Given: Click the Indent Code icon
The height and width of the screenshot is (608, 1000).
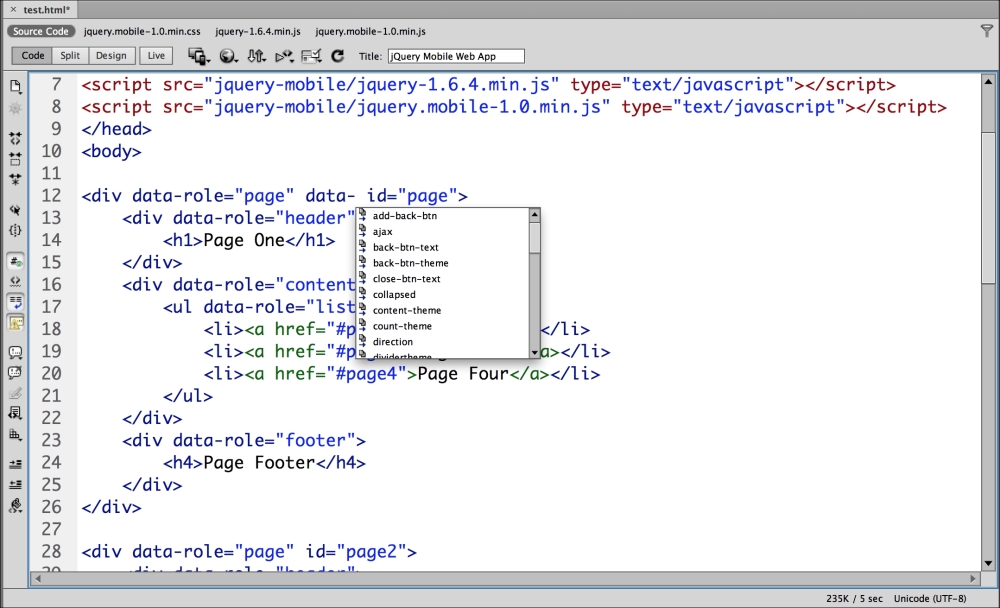Looking at the screenshot, I should (x=15, y=464).
